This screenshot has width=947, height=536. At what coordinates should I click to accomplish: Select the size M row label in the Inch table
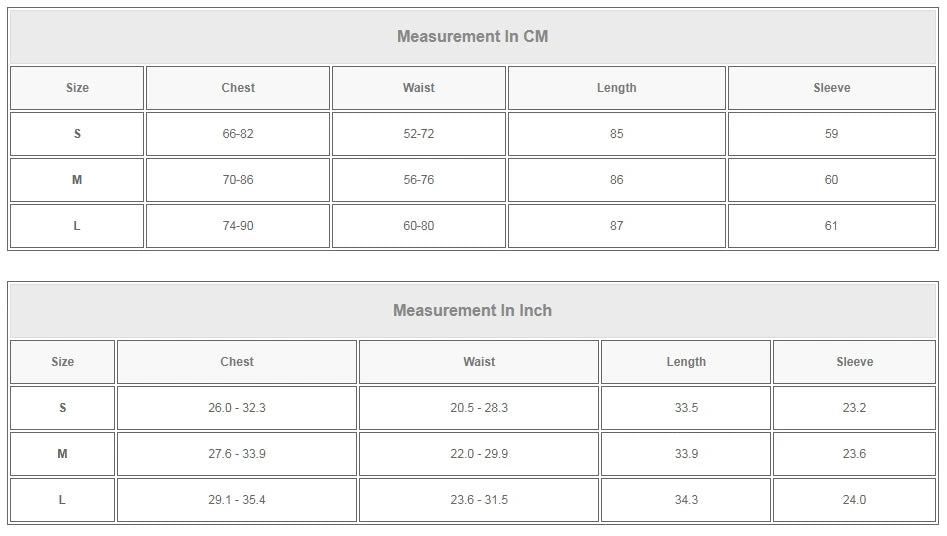click(x=62, y=454)
